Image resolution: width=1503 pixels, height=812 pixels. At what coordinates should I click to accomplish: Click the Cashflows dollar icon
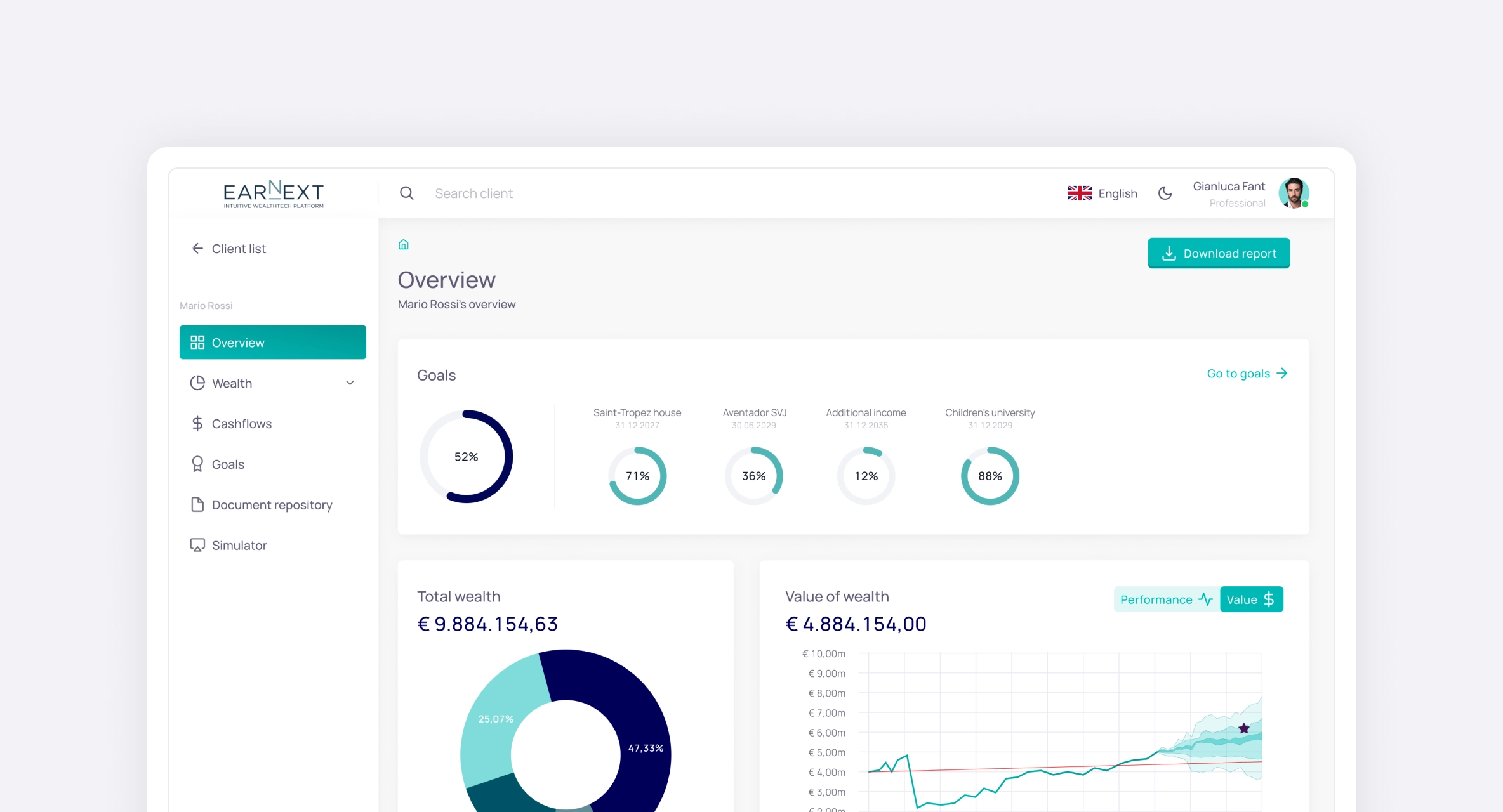(197, 424)
